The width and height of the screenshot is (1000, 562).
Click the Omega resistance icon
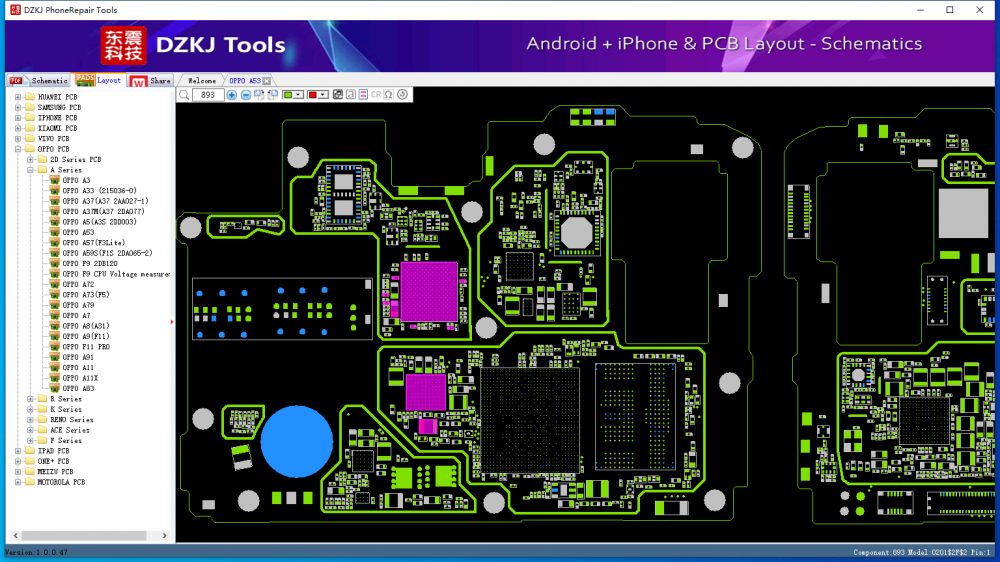[x=388, y=95]
